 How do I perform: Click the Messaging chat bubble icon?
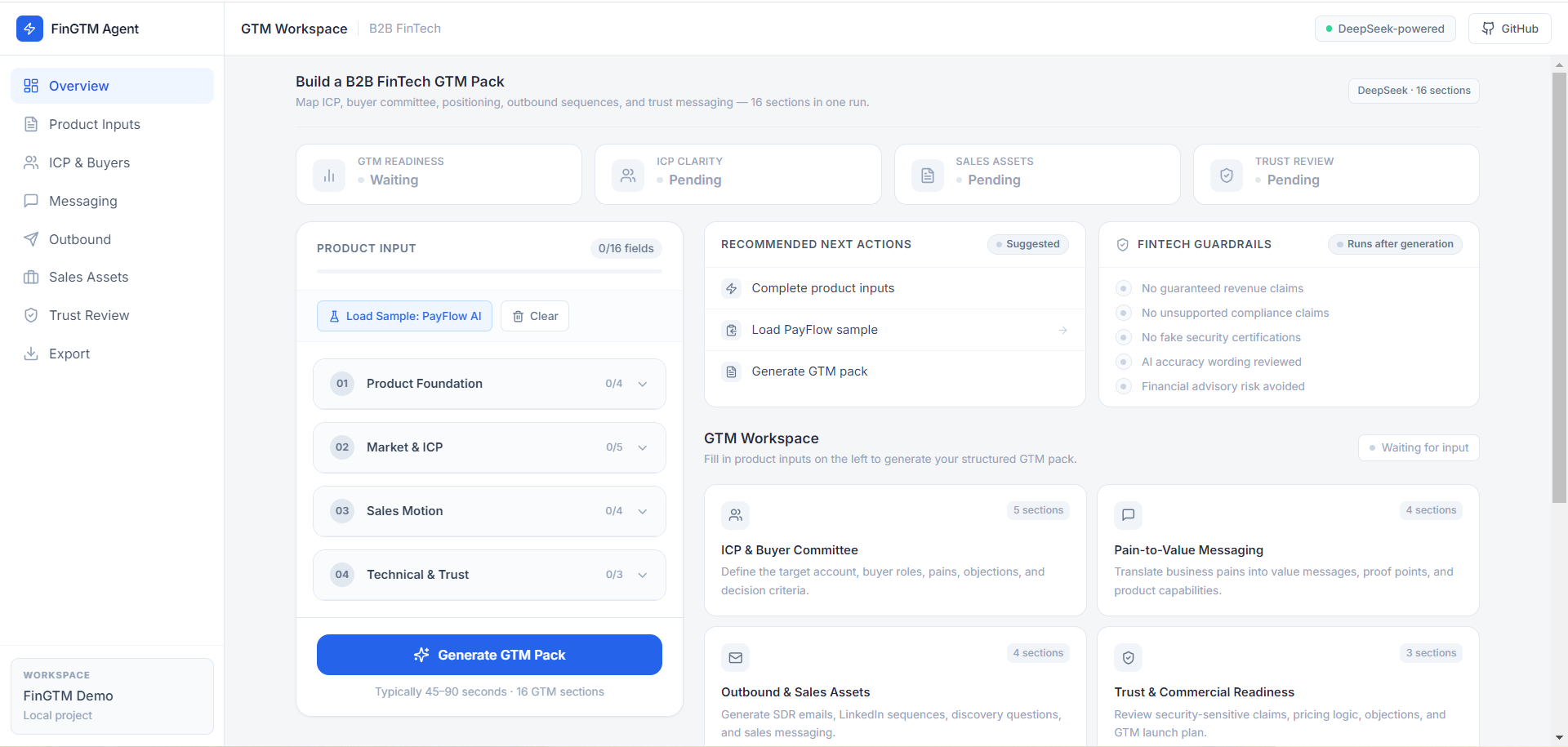(x=31, y=201)
